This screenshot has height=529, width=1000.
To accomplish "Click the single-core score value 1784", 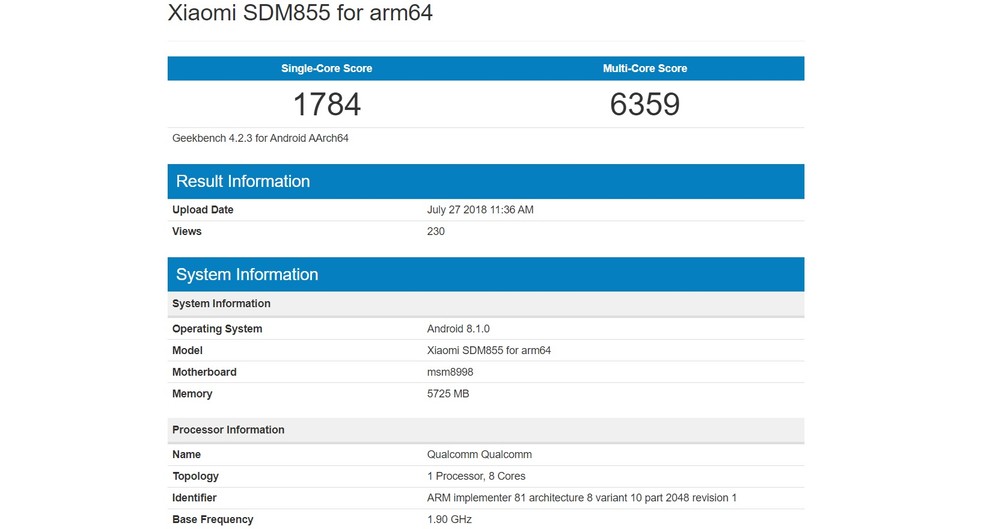I will (327, 104).
